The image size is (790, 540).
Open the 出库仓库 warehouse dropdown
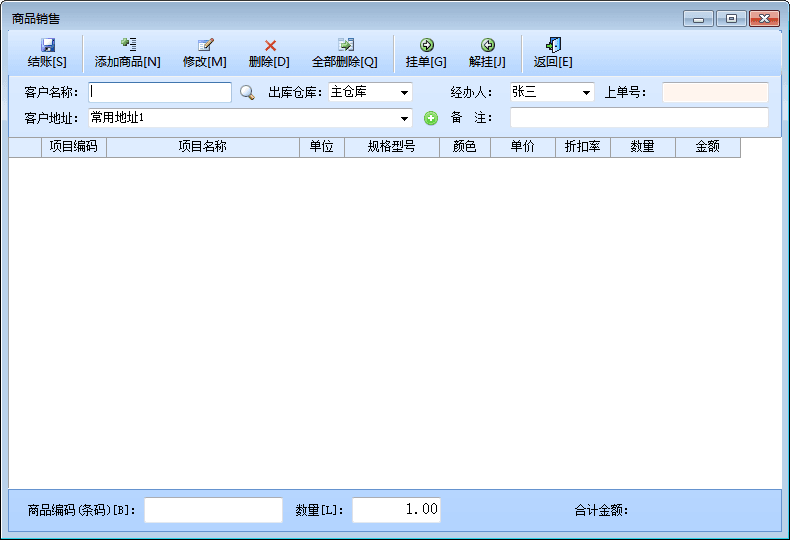pyautogui.click(x=404, y=93)
